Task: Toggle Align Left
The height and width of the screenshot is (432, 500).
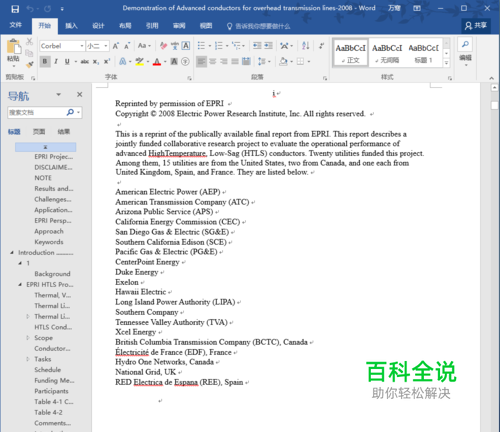Action: click(x=201, y=61)
